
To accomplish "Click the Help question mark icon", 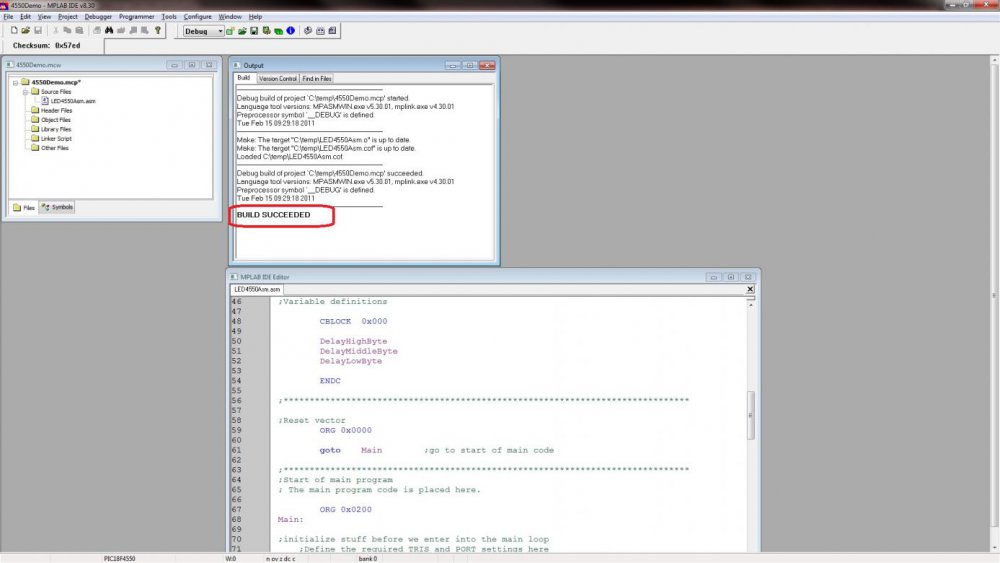I will coord(158,31).
